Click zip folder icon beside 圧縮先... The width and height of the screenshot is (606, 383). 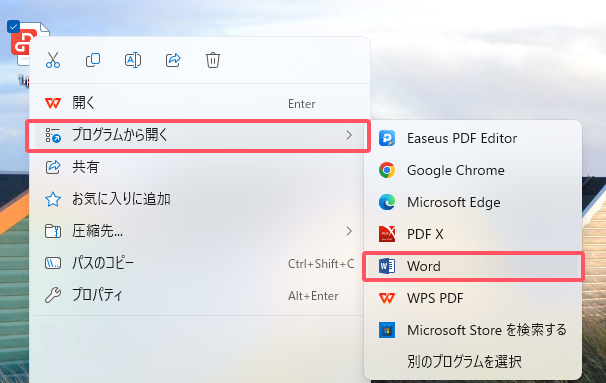(53, 231)
